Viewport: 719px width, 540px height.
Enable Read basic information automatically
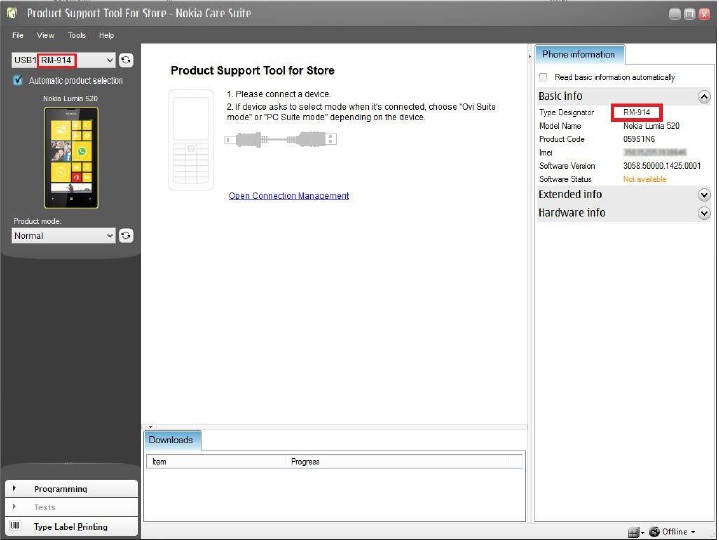tap(543, 77)
